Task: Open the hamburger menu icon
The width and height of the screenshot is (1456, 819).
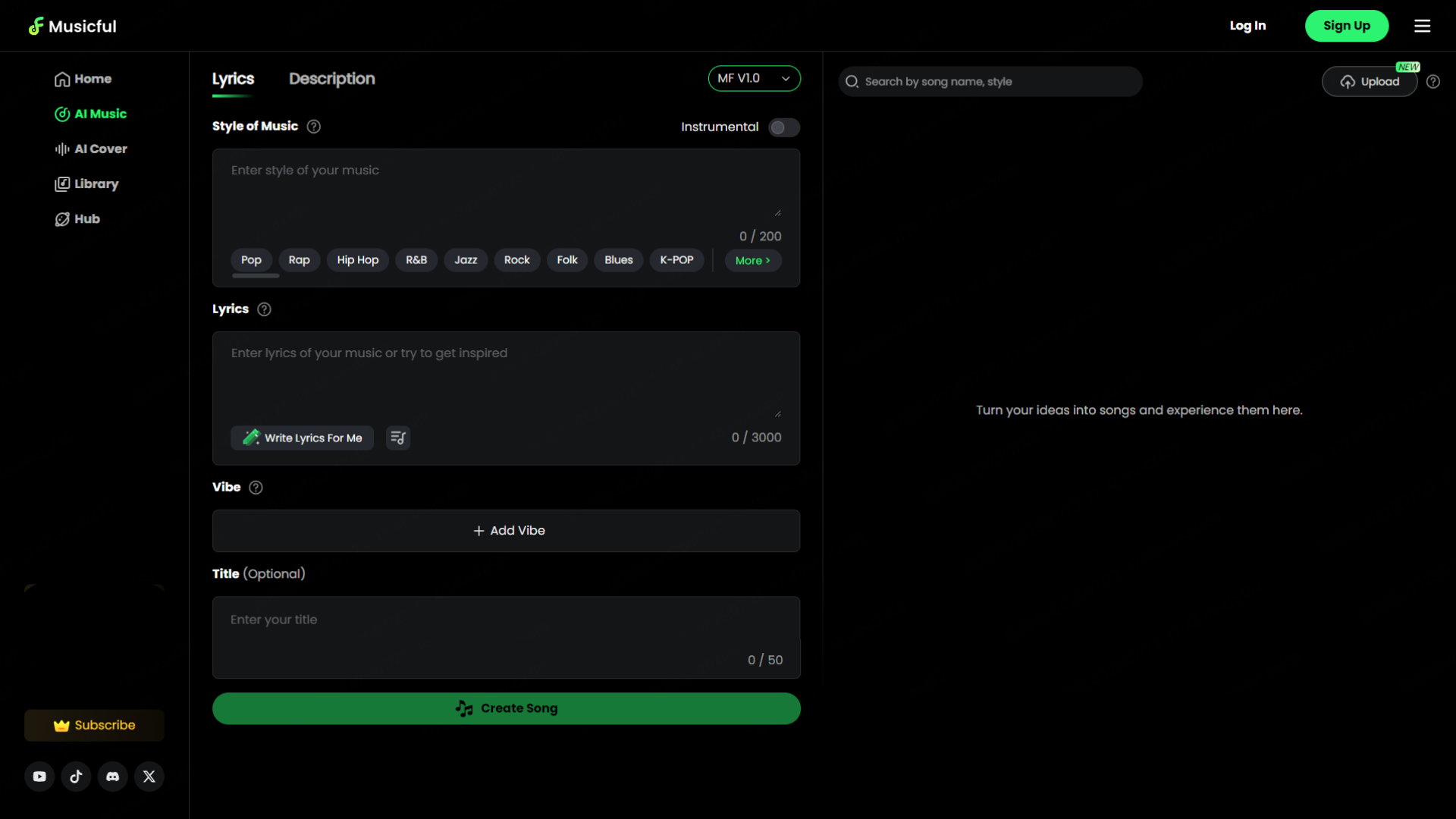Action: point(1423,26)
